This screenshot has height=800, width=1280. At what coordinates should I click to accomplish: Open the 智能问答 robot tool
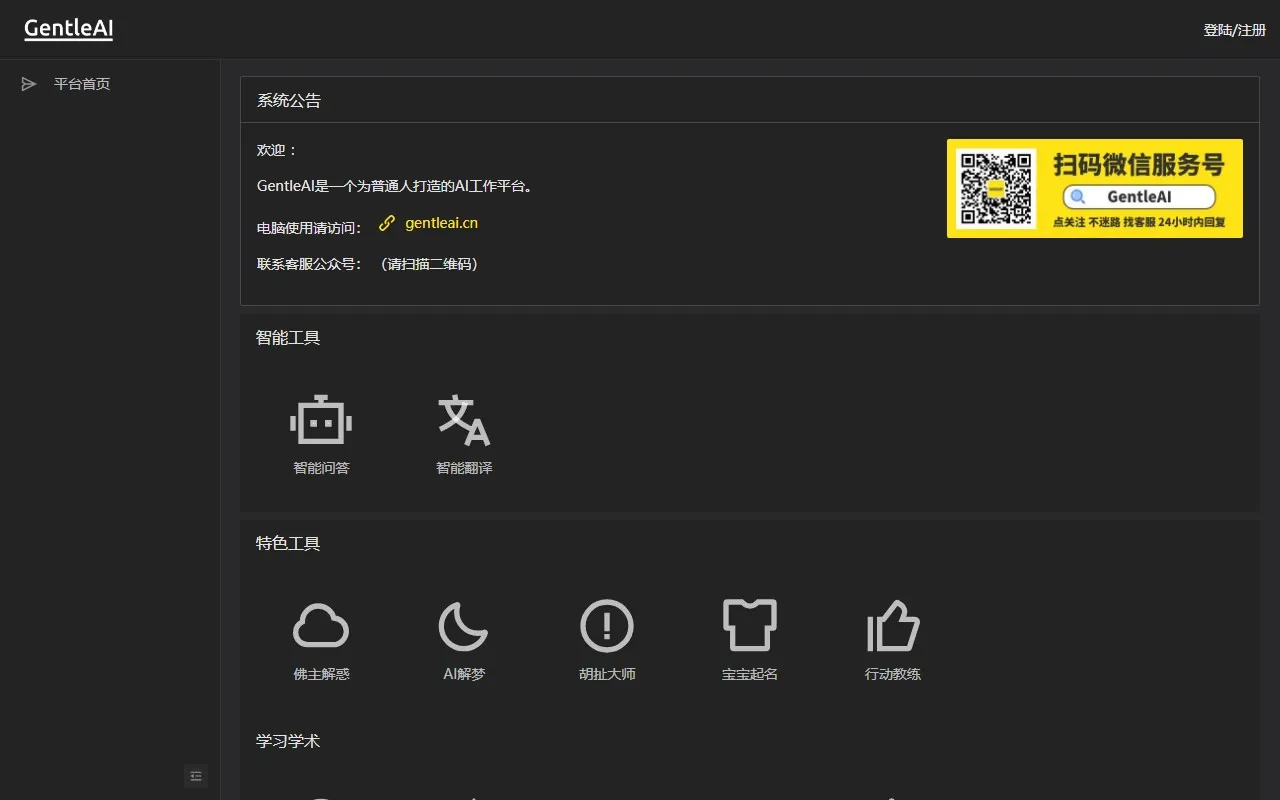tap(320, 435)
